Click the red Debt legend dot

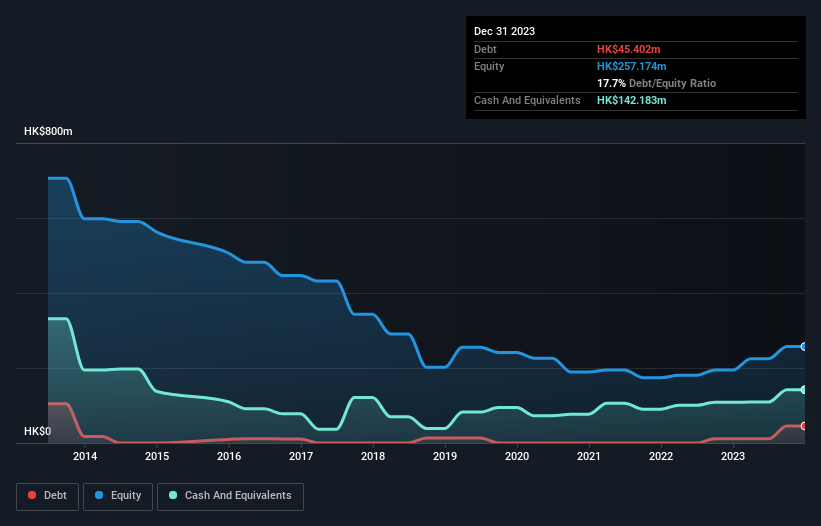(x=32, y=495)
